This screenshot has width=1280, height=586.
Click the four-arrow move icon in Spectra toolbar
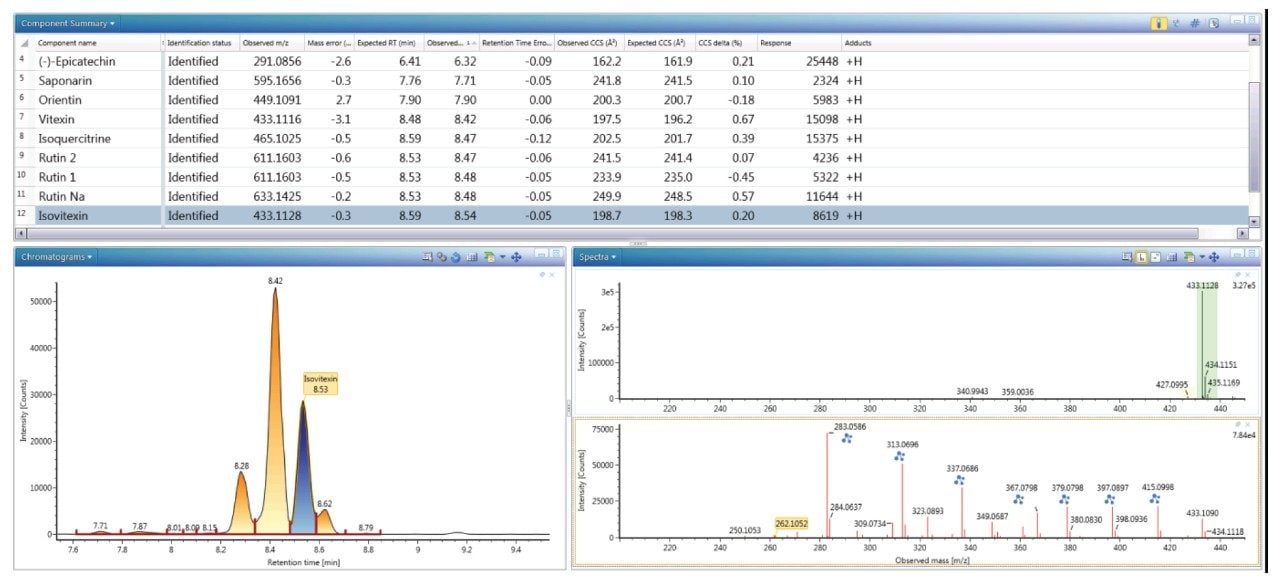click(x=1214, y=257)
